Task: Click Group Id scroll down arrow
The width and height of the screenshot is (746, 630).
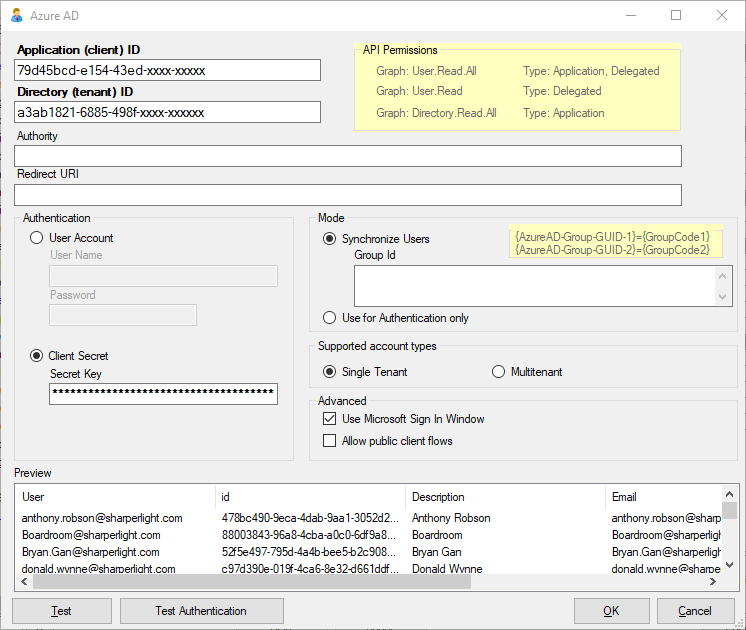Action: (x=723, y=297)
